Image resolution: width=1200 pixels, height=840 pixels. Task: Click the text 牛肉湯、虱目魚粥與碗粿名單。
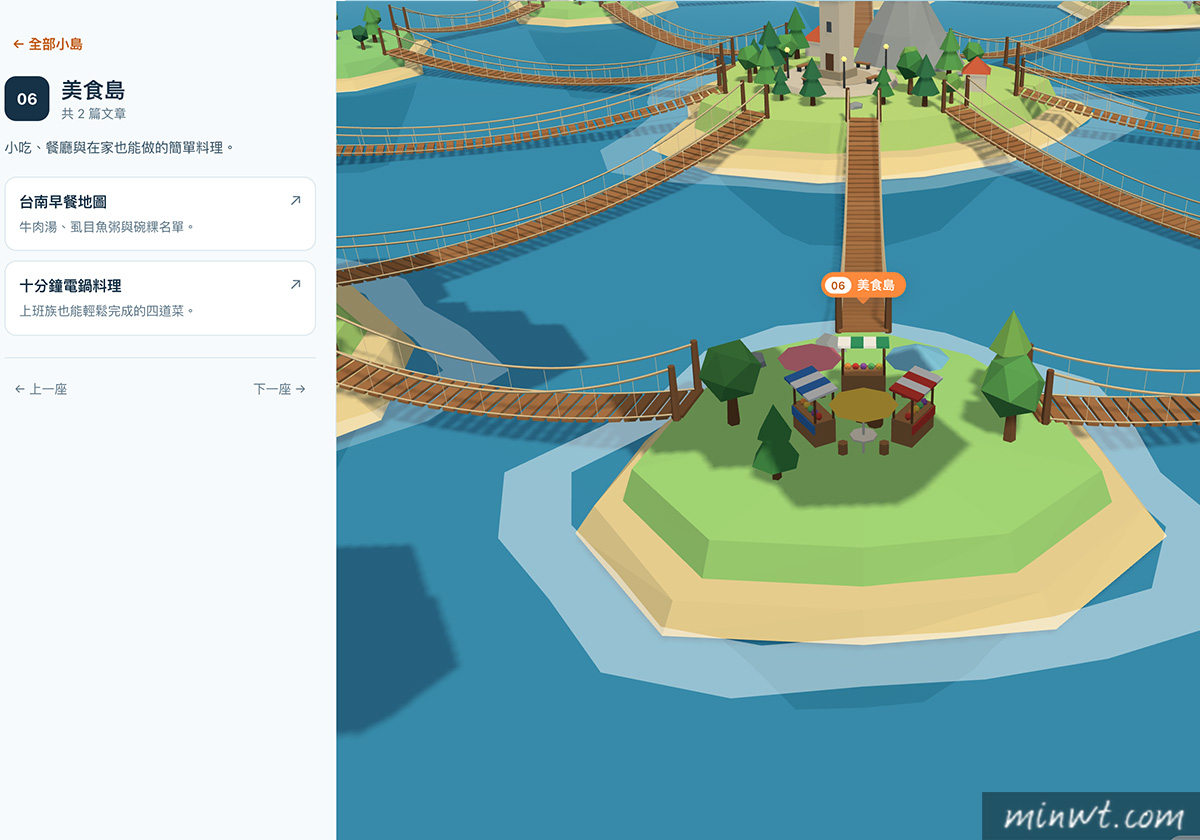coord(107,227)
